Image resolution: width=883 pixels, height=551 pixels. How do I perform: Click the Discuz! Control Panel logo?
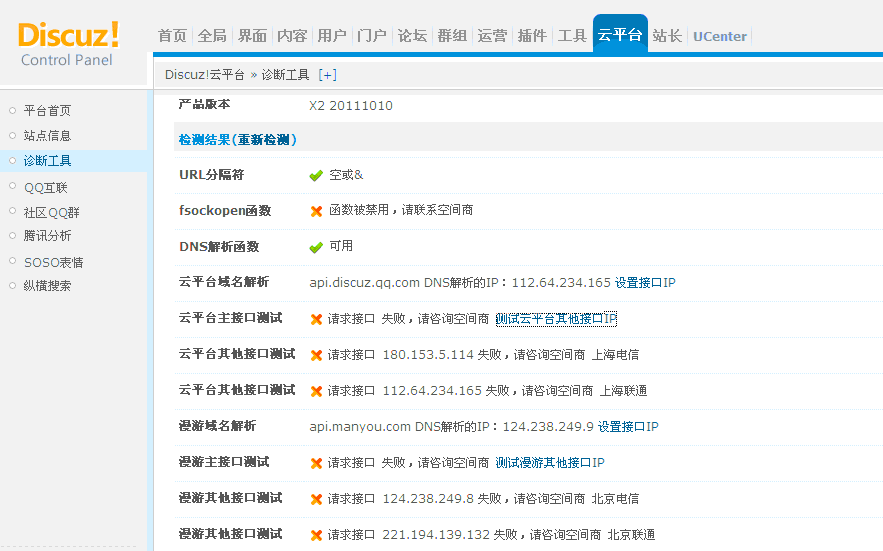(x=68, y=44)
